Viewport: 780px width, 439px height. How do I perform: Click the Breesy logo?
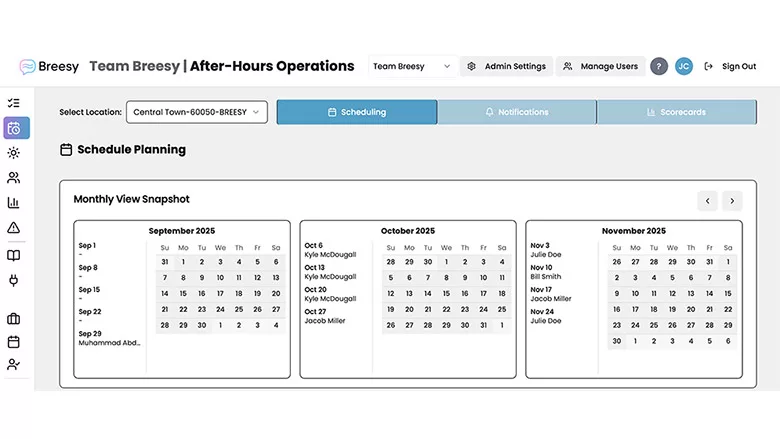pyautogui.click(x=49, y=66)
